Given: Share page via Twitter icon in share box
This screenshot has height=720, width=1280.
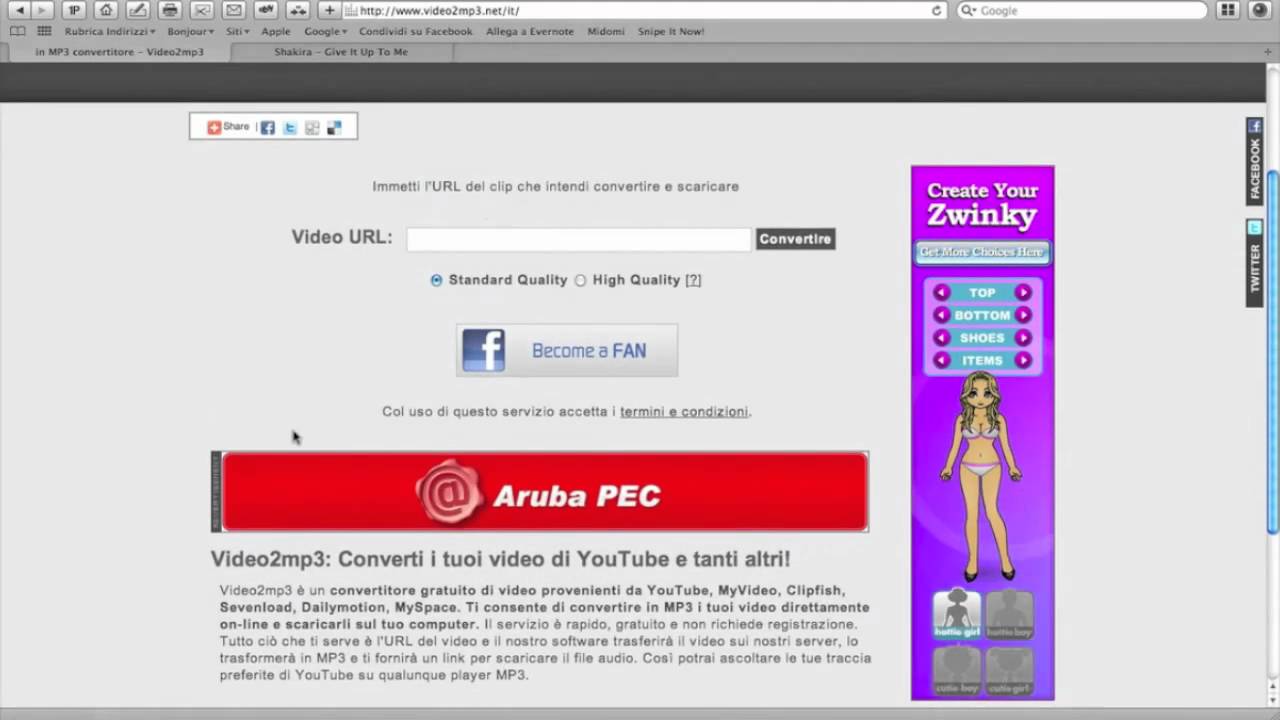Looking at the screenshot, I should (290, 127).
